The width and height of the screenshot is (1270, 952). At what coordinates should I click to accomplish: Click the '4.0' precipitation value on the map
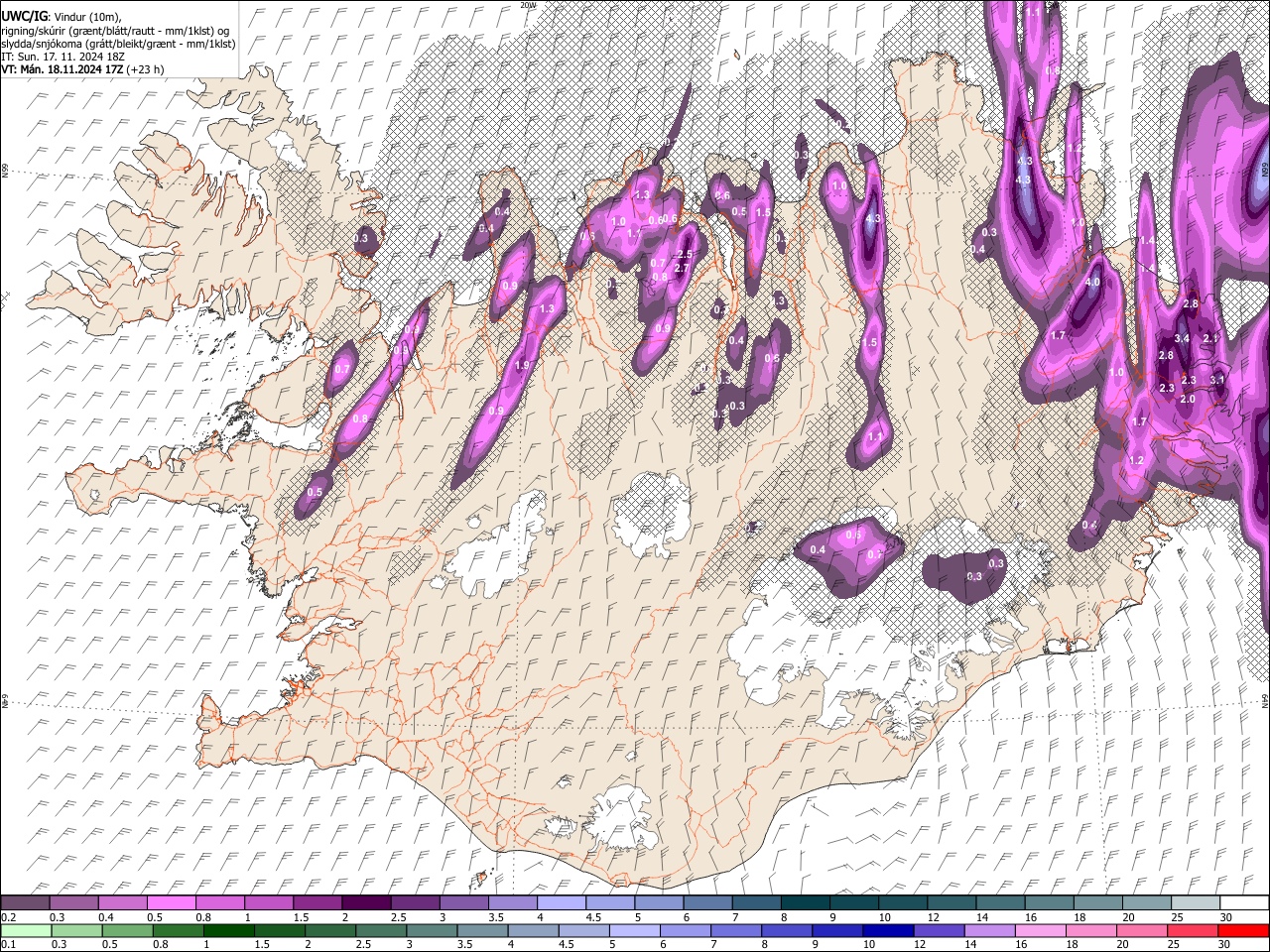click(1092, 283)
